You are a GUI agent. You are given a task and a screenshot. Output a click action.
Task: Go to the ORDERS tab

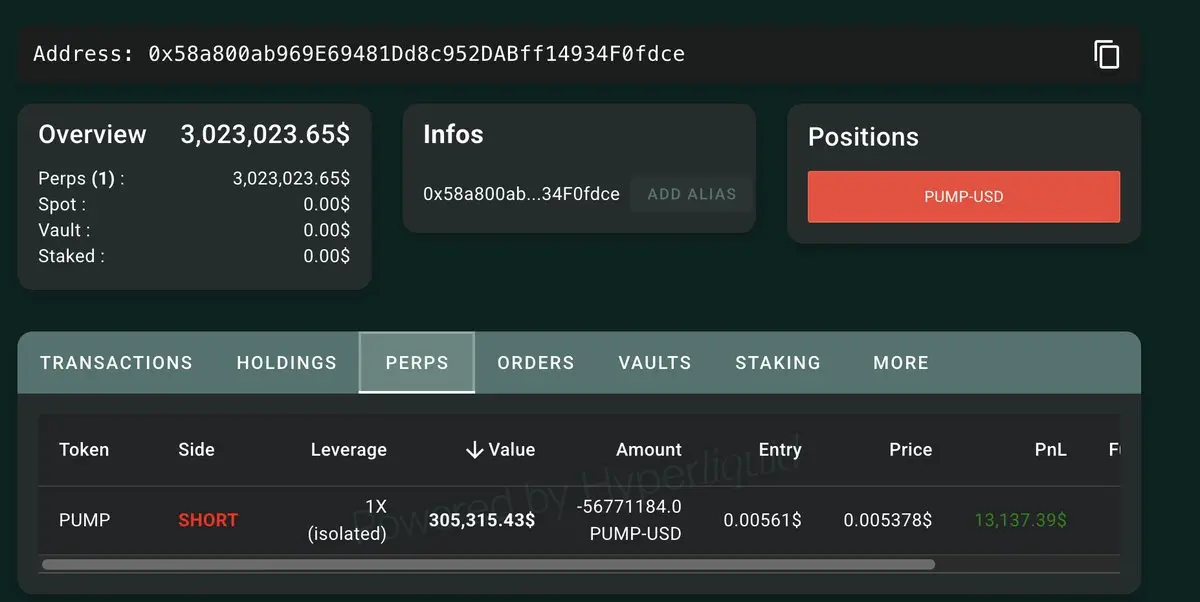[536, 363]
